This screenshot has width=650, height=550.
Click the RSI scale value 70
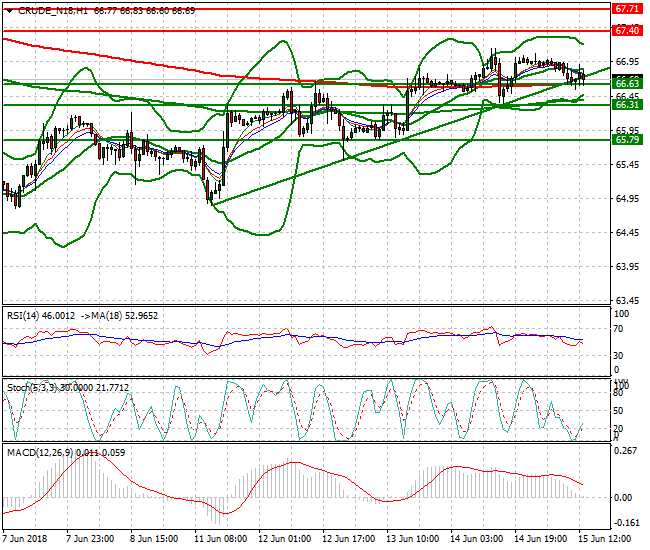point(618,329)
